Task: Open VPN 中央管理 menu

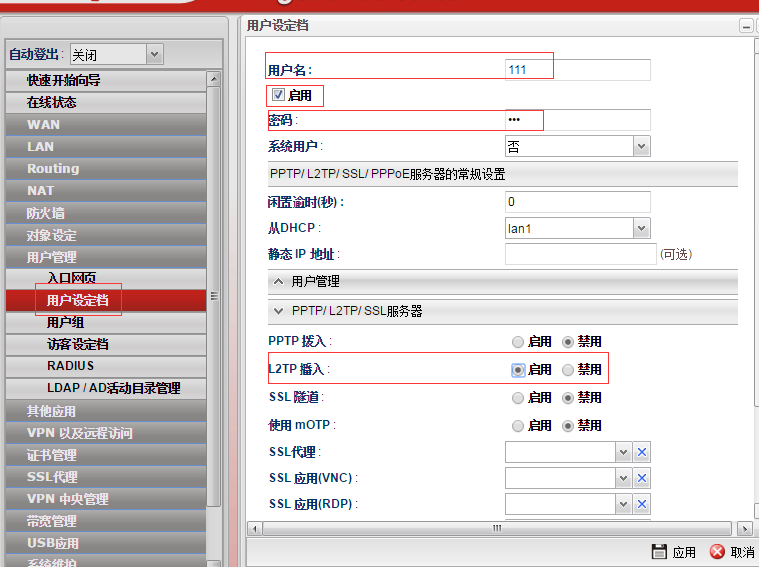Action: point(106,499)
